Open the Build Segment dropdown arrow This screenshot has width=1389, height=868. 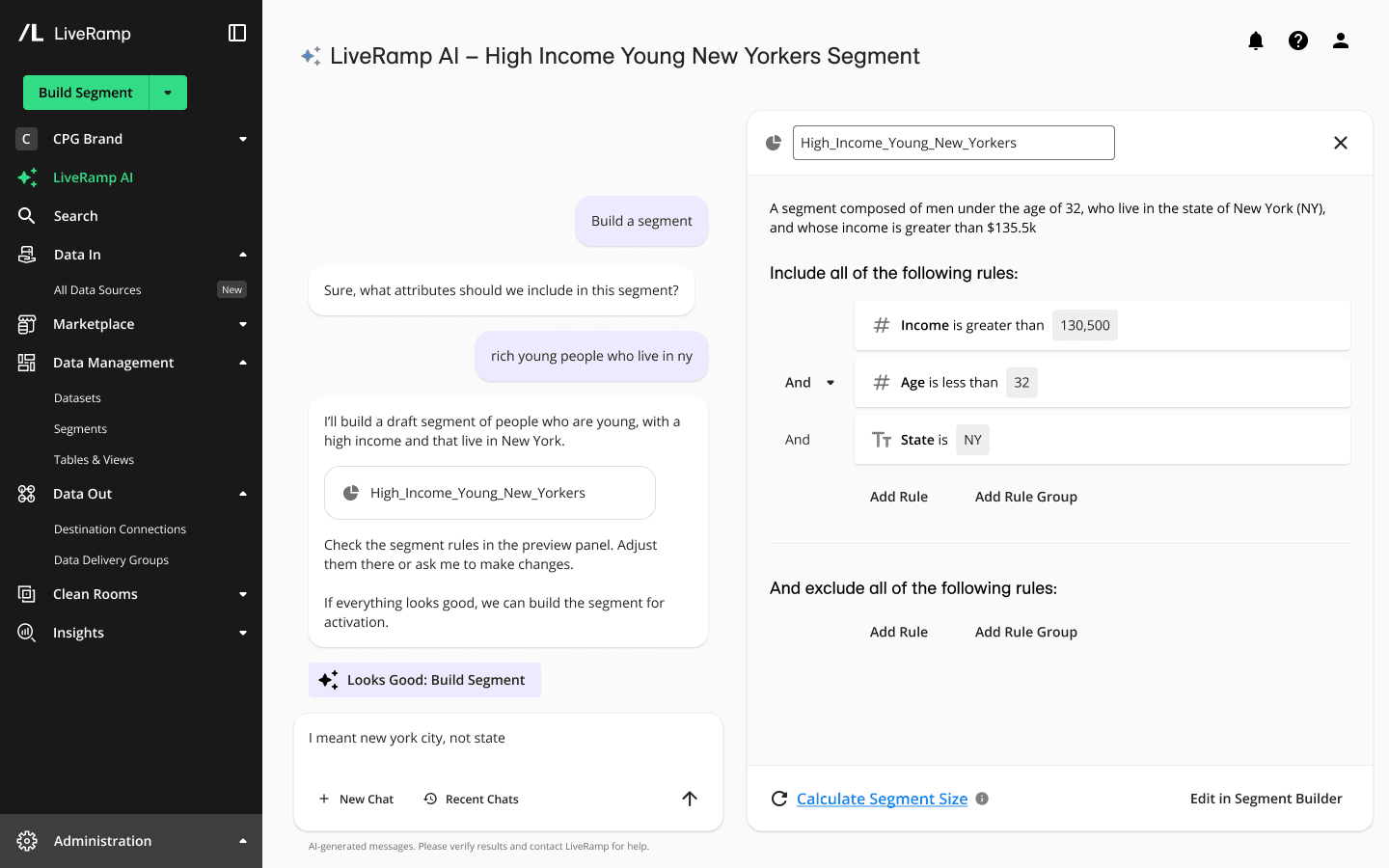tap(168, 93)
